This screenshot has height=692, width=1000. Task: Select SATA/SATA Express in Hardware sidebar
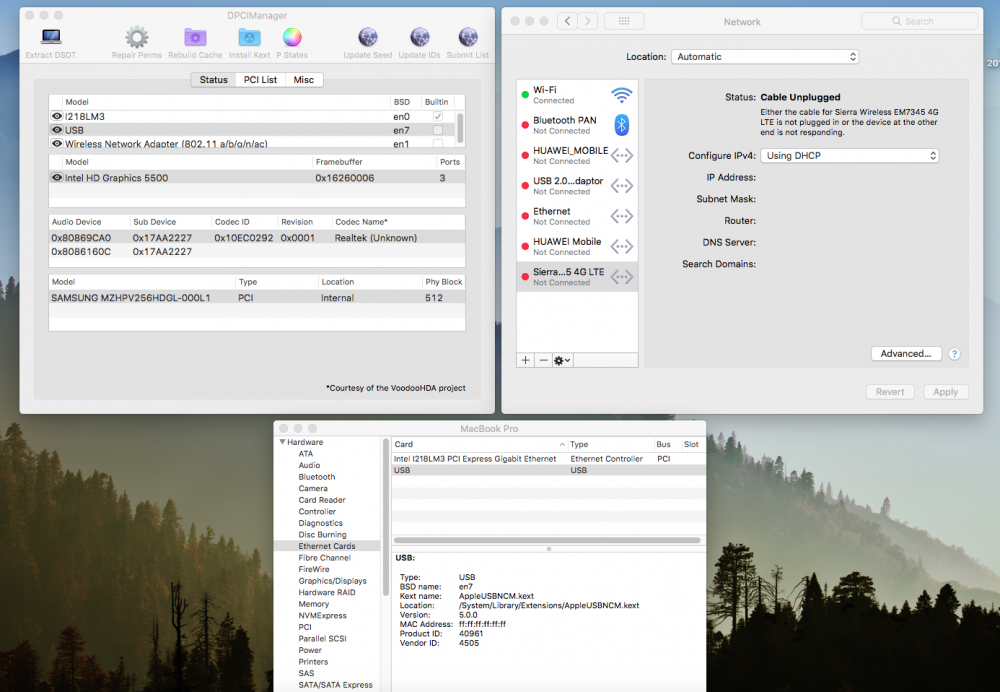pyautogui.click(x=335, y=685)
